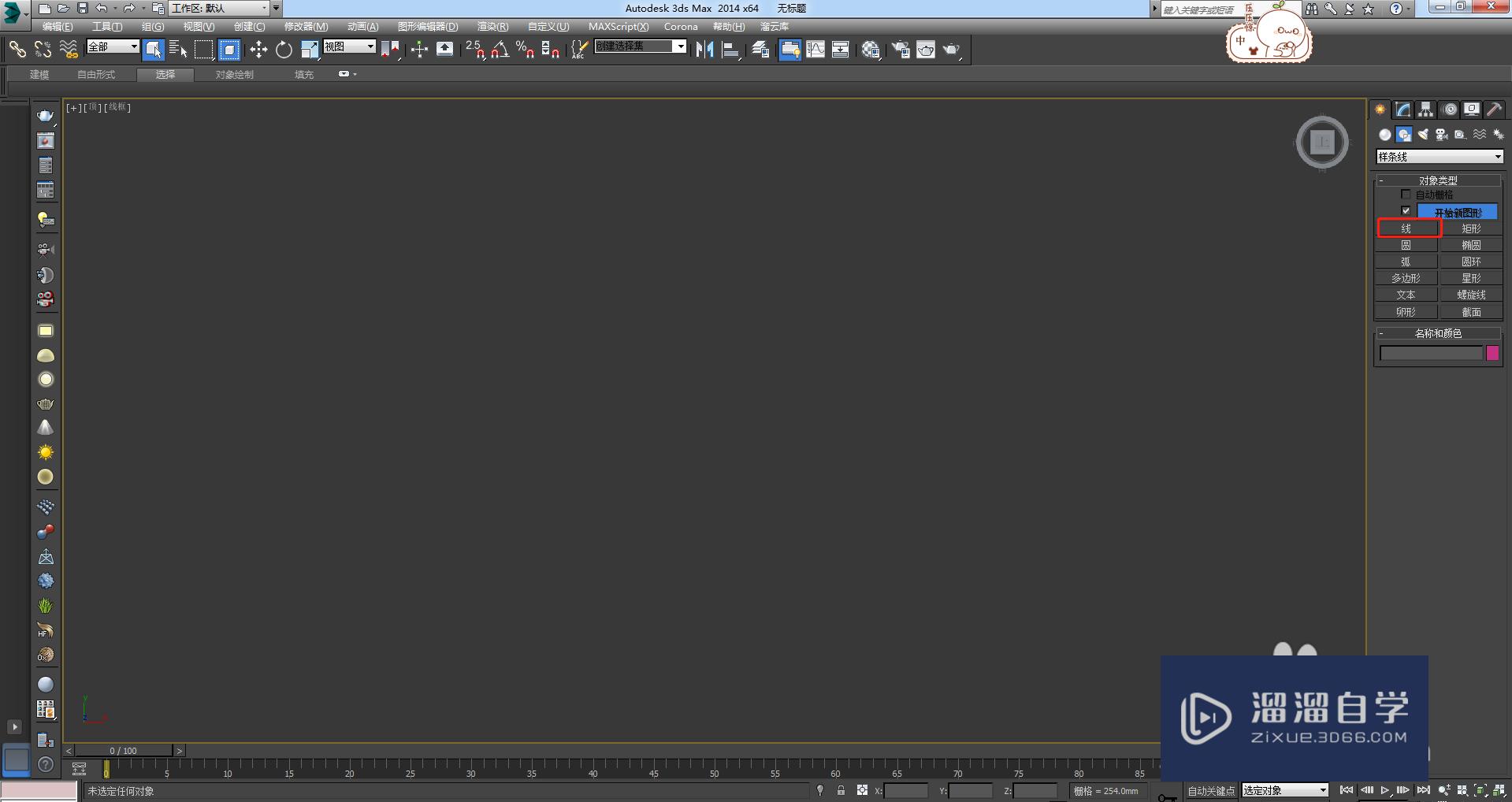Open the 工作区: 默认 workspace dropdown
Screen dimensions: 1512x802
[x=220, y=8]
